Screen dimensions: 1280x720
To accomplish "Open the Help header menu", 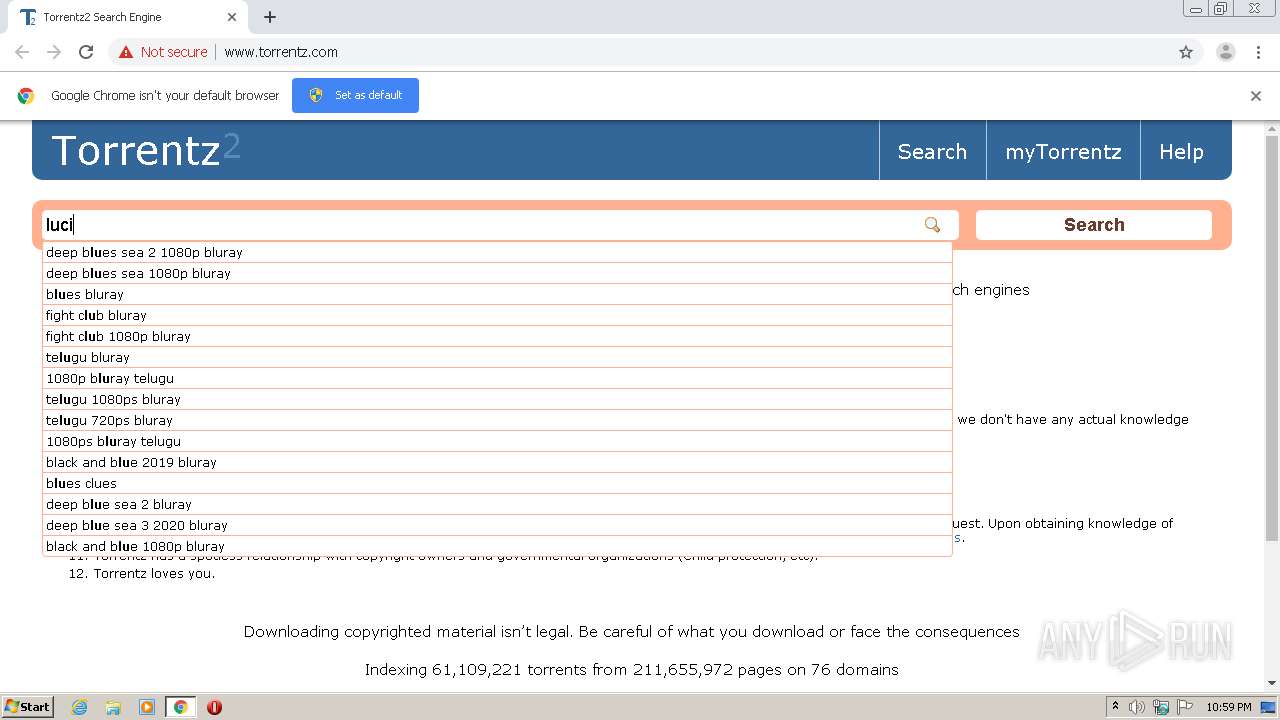I will pyautogui.click(x=1181, y=151).
